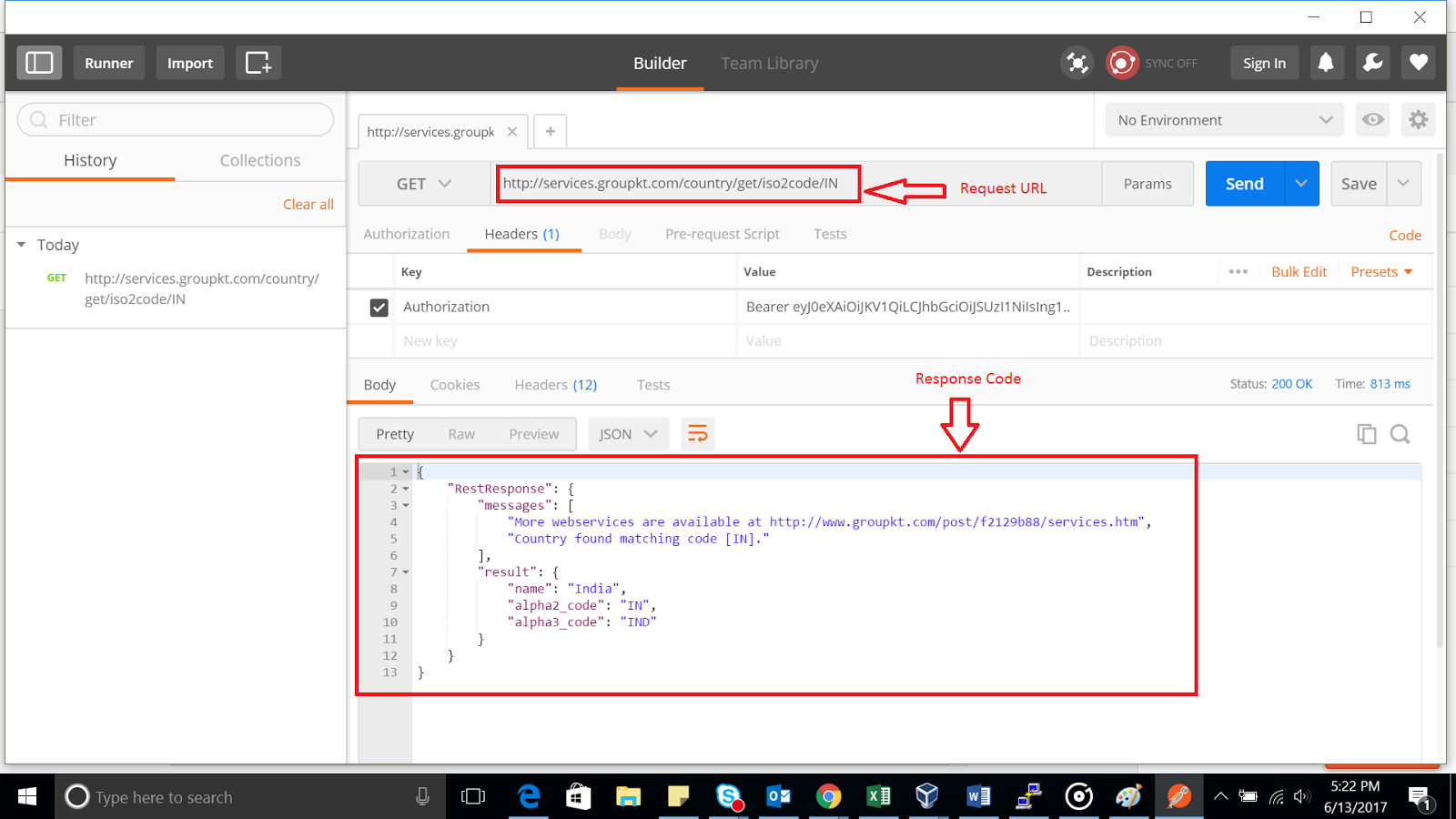Toggle line wrap in response body
1456x819 pixels.
coord(698,434)
